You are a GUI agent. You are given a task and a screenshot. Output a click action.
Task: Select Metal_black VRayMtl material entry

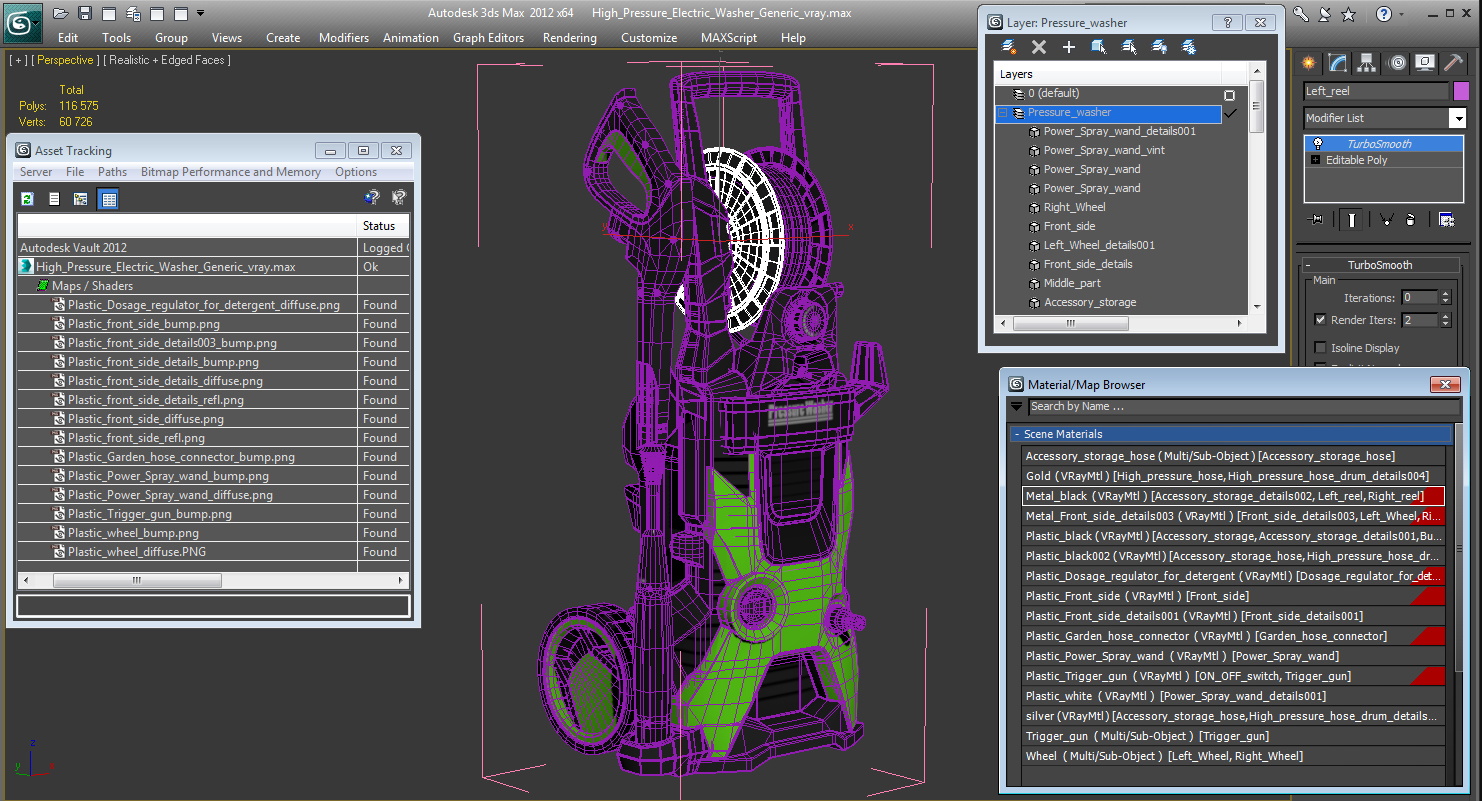tap(1234, 496)
